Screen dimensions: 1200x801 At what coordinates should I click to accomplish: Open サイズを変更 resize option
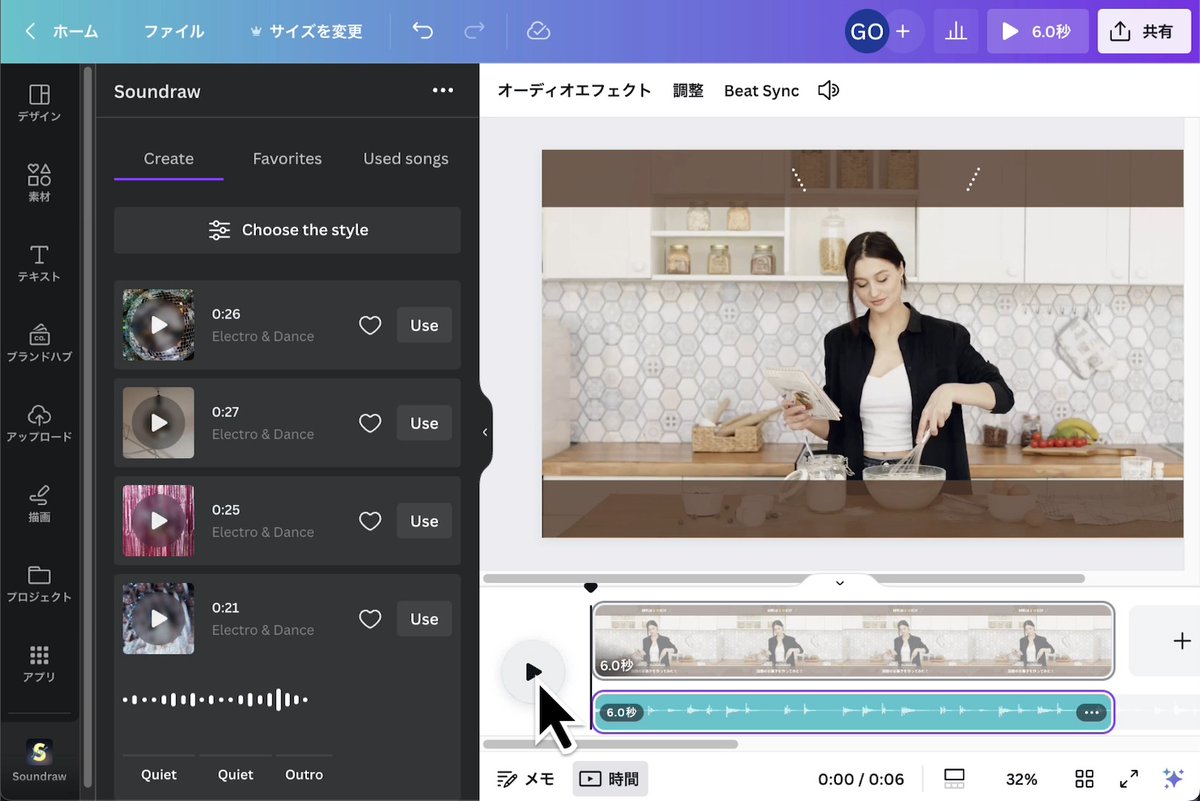(306, 31)
